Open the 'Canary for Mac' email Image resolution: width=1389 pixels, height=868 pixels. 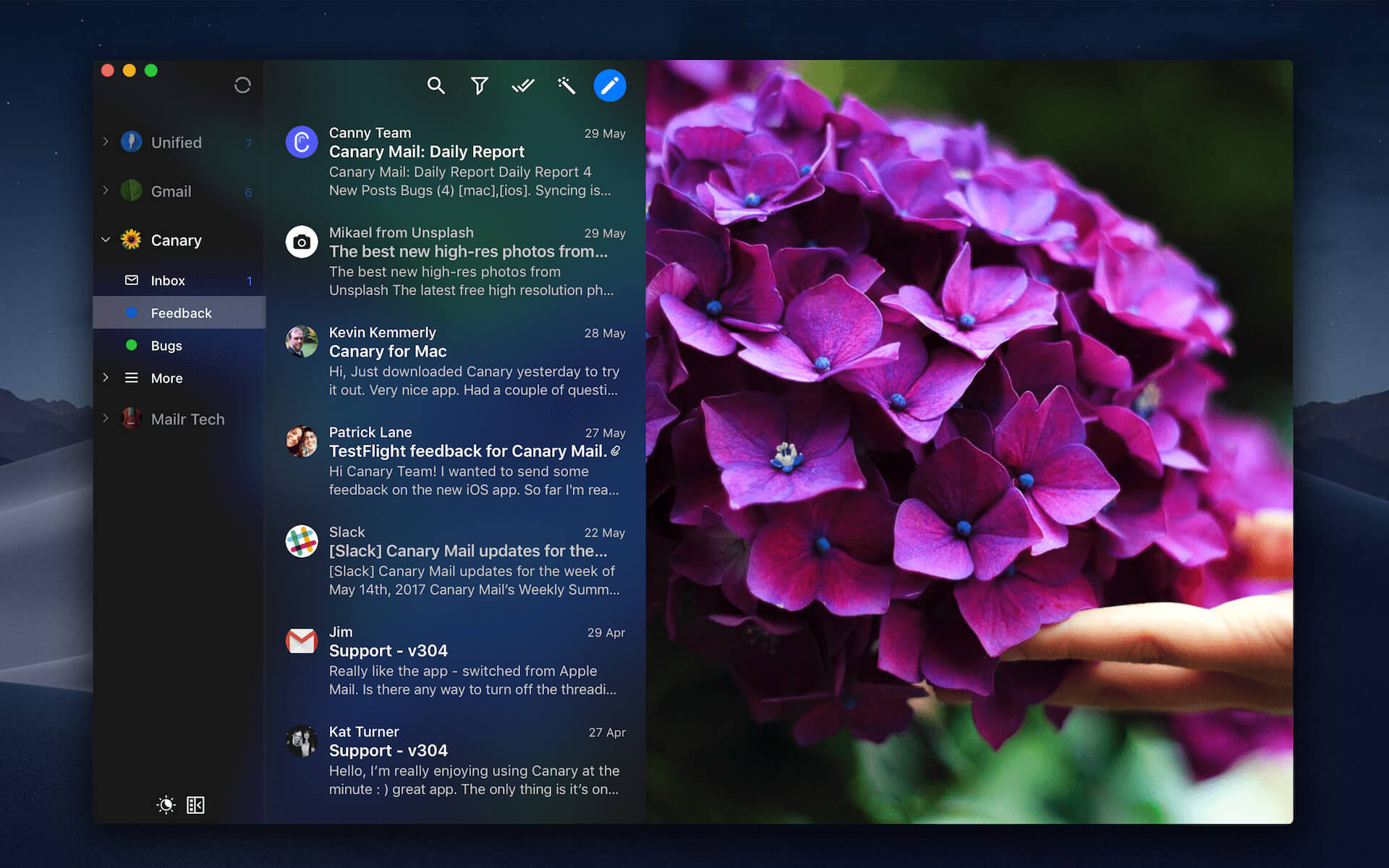point(455,362)
